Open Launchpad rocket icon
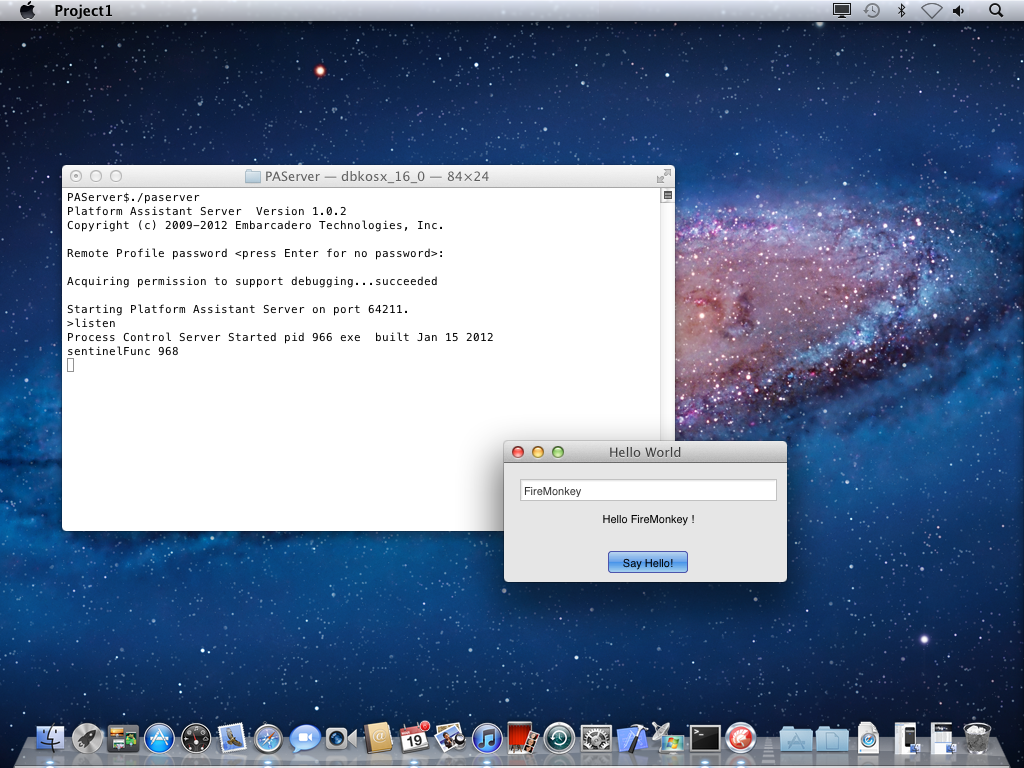Viewport: 1024px width, 768px height. coord(87,739)
